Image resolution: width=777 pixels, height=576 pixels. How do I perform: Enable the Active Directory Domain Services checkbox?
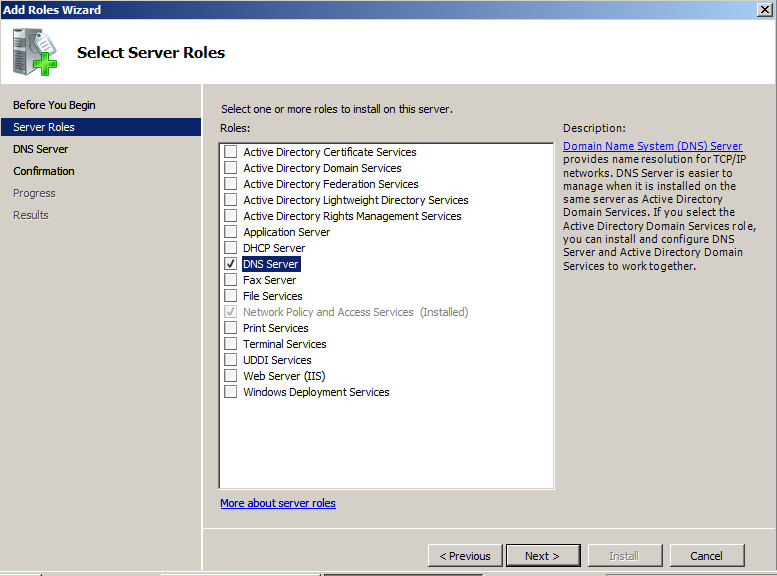point(231,168)
